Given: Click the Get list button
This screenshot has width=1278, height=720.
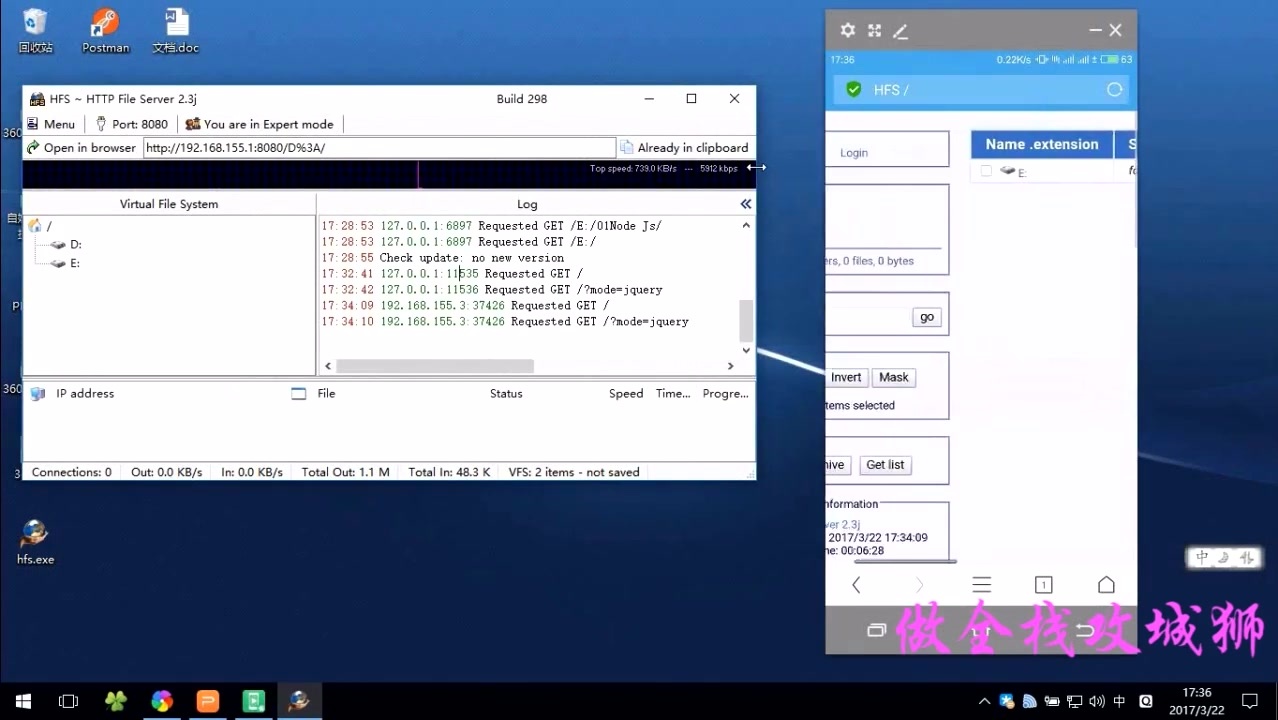Looking at the screenshot, I should click(x=885, y=465).
